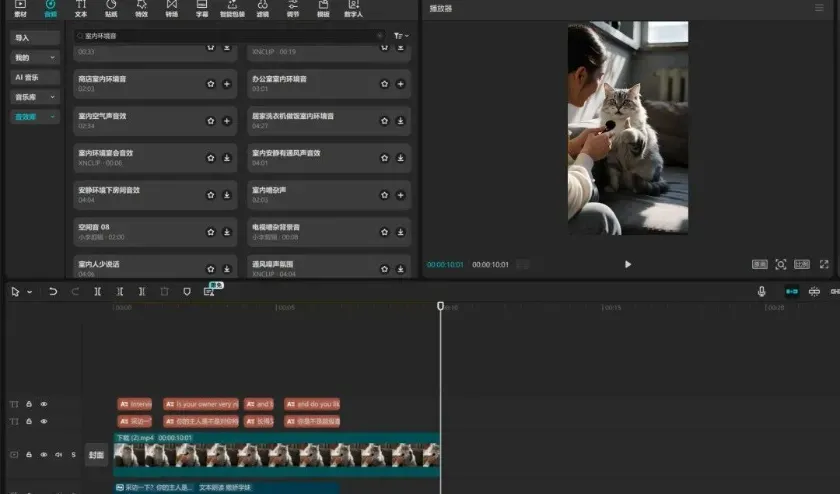Click the 封面 cover button on video track
This screenshot has height=494, width=840.
[x=96, y=455]
